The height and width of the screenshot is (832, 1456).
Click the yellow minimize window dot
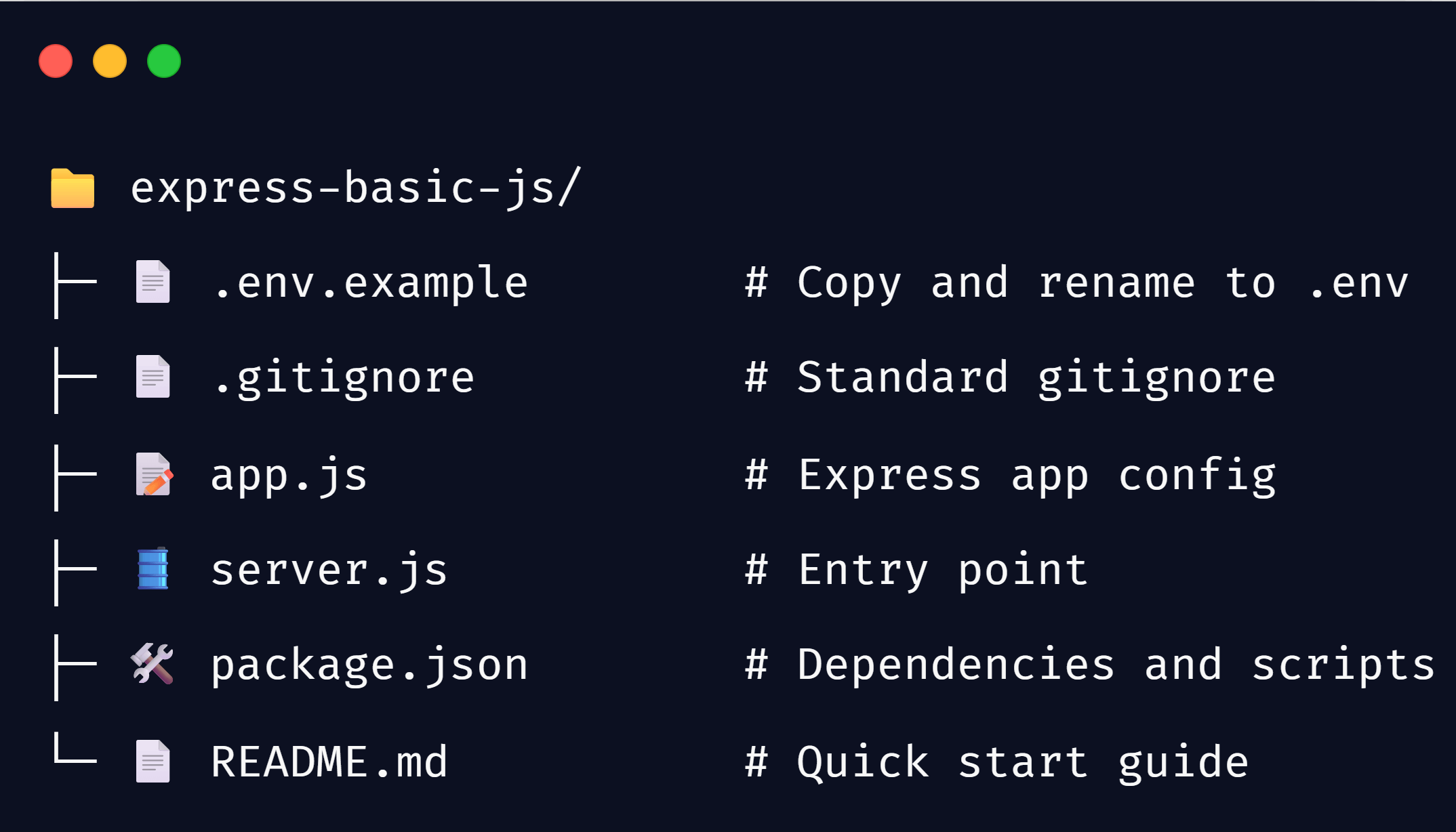tap(110, 62)
